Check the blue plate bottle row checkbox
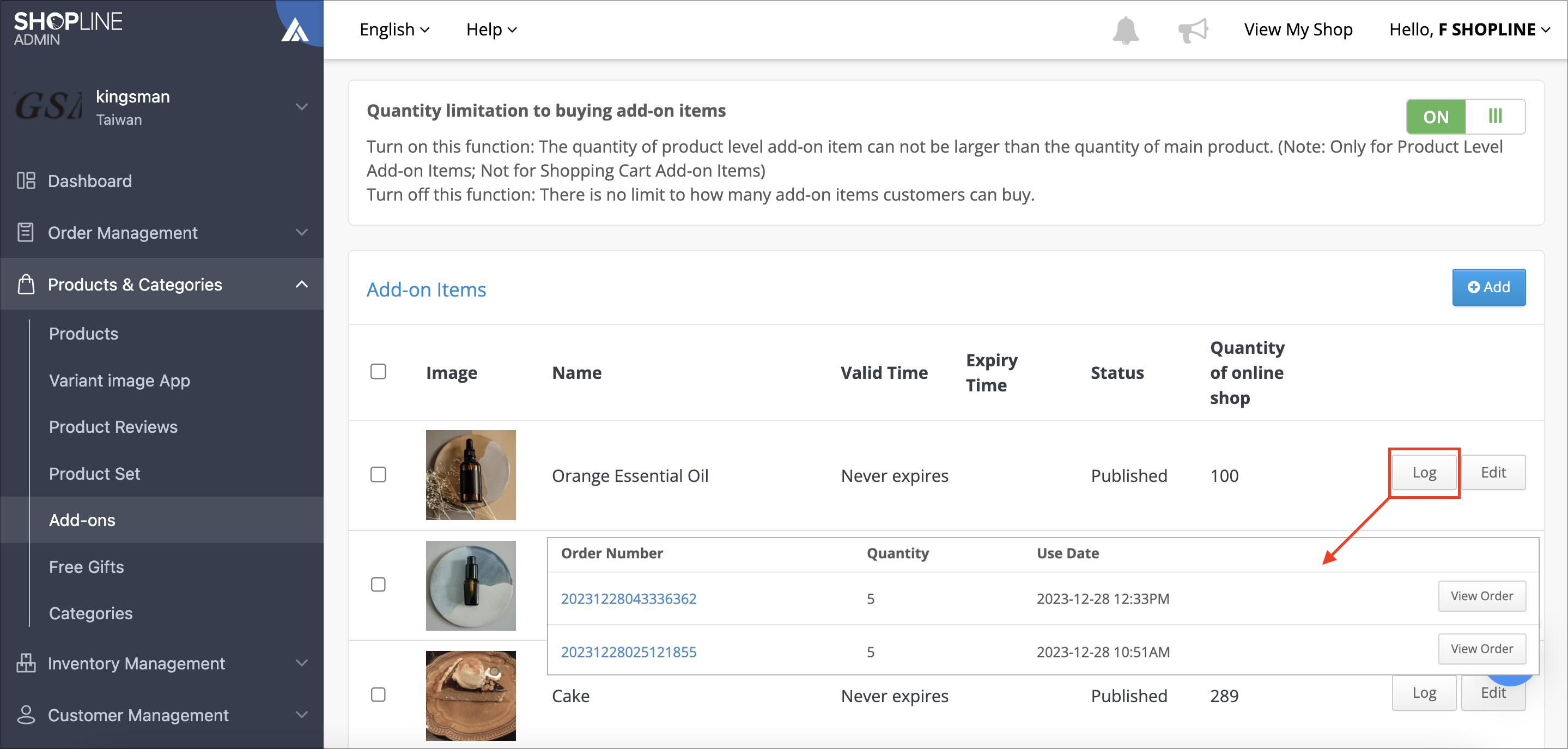Viewport: 1568px width, 749px height. 378,584
